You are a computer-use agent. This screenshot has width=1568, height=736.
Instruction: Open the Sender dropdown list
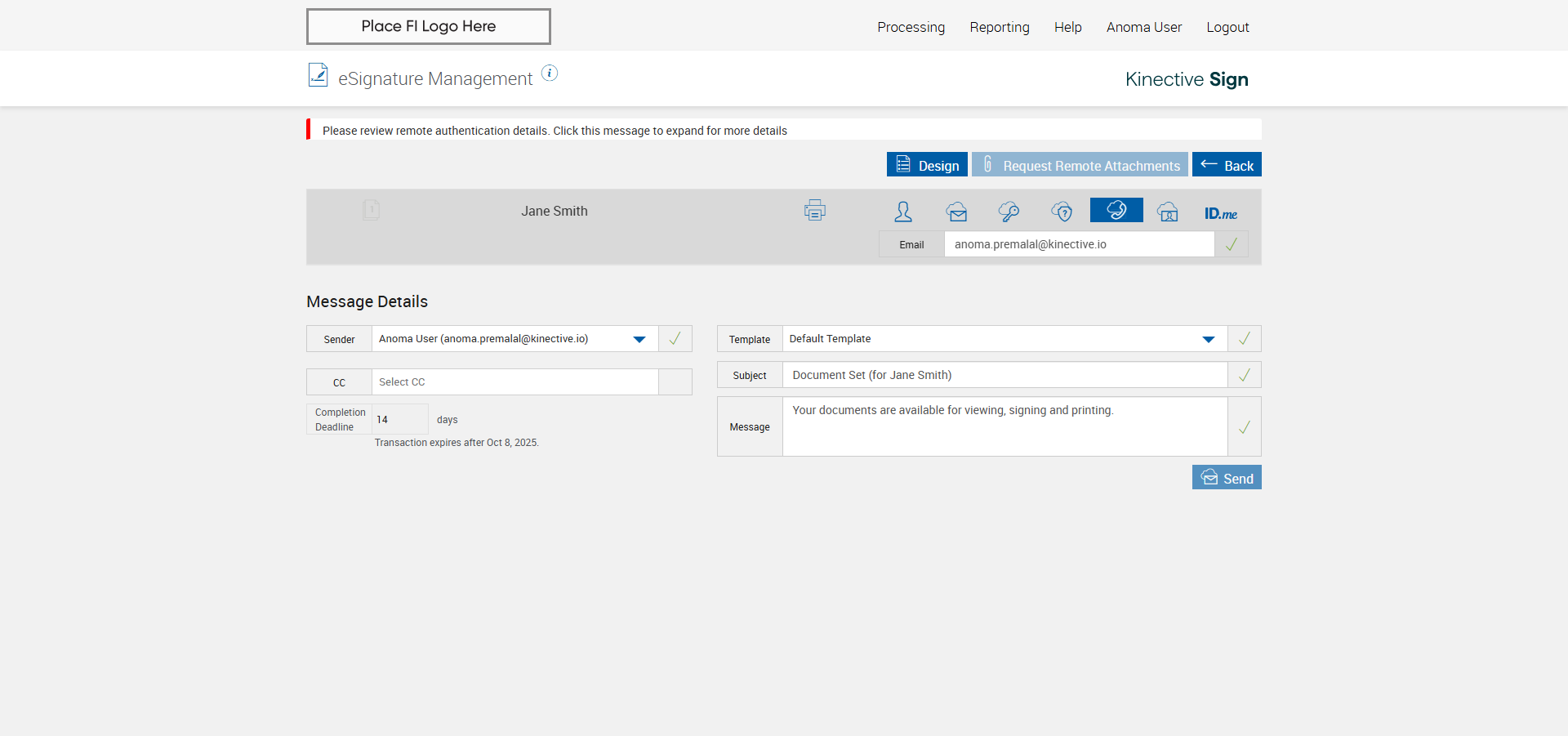tap(639, 339)
